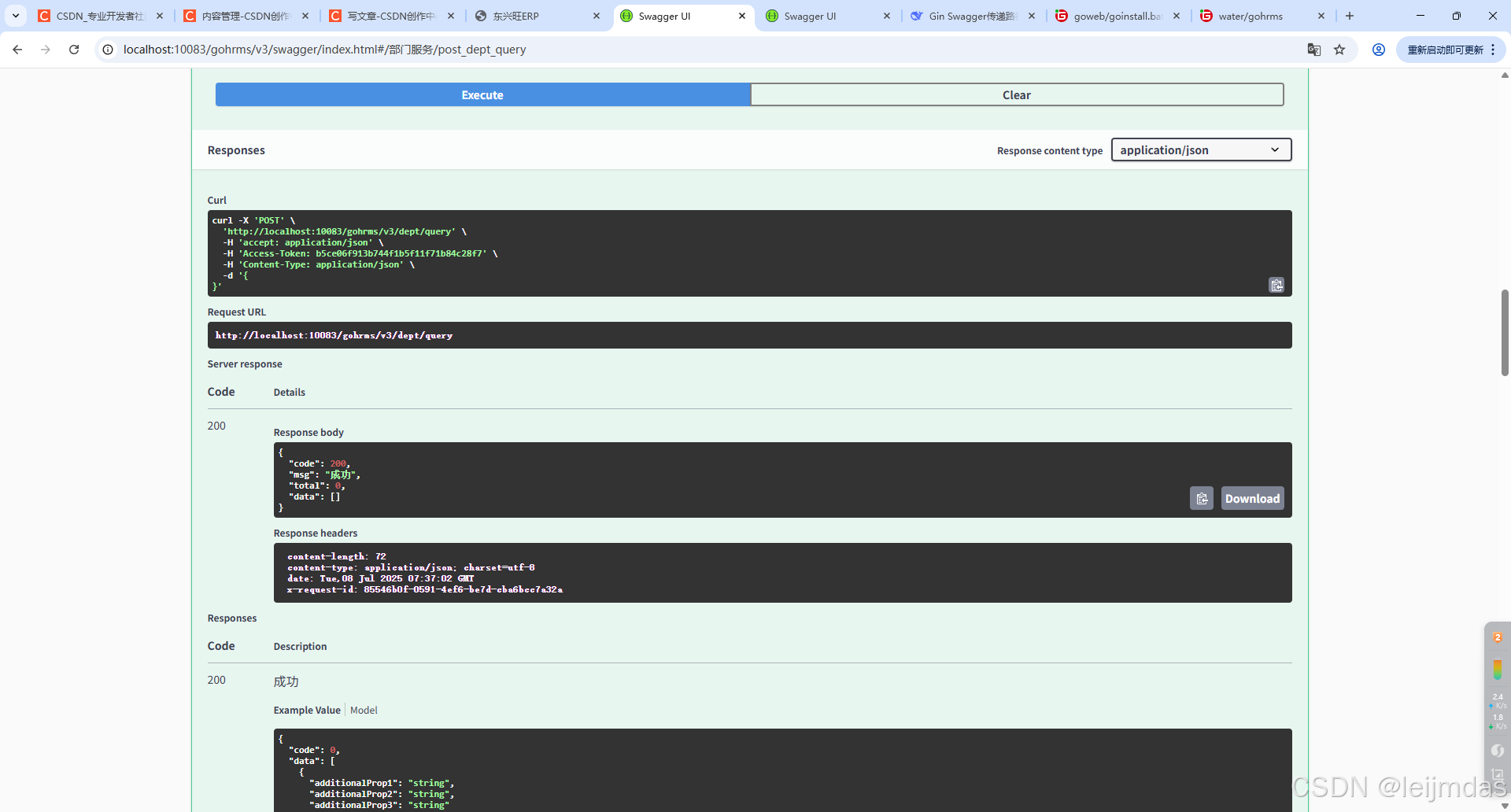This screenshot has width=1511, height=812.
Task: Select the Example Value tab
Action: click(x=306, y=710)
